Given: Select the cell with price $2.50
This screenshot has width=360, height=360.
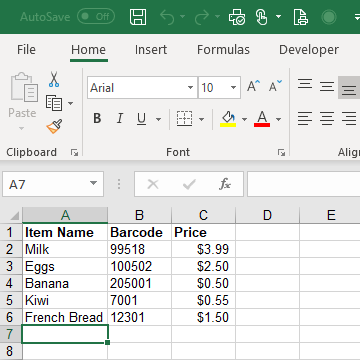Looking at the screenshot, I should tap(204, 266).
